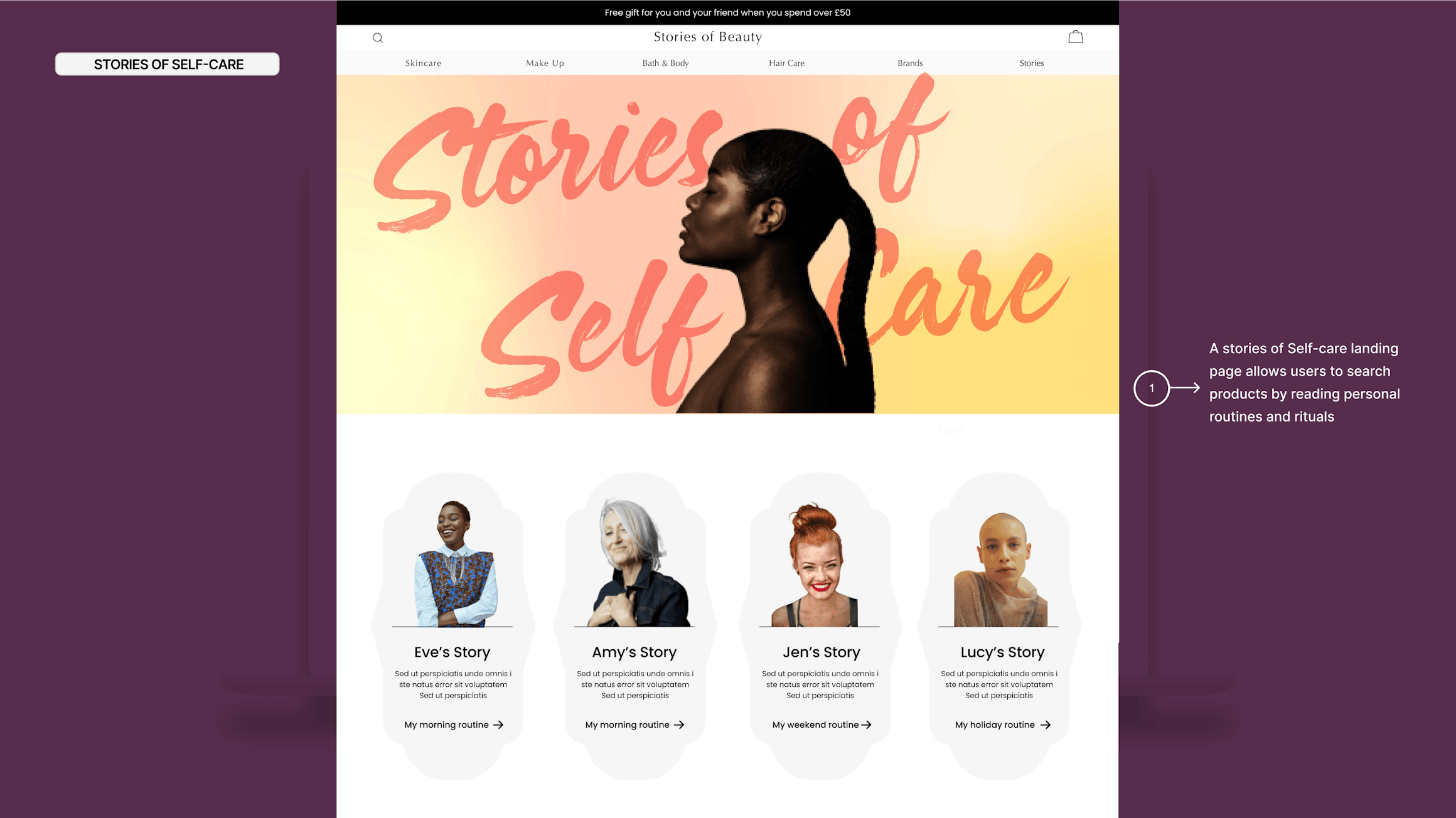Open the shopping bag icon
The image size is (1456, 818).
click(x=1076, y=37)
